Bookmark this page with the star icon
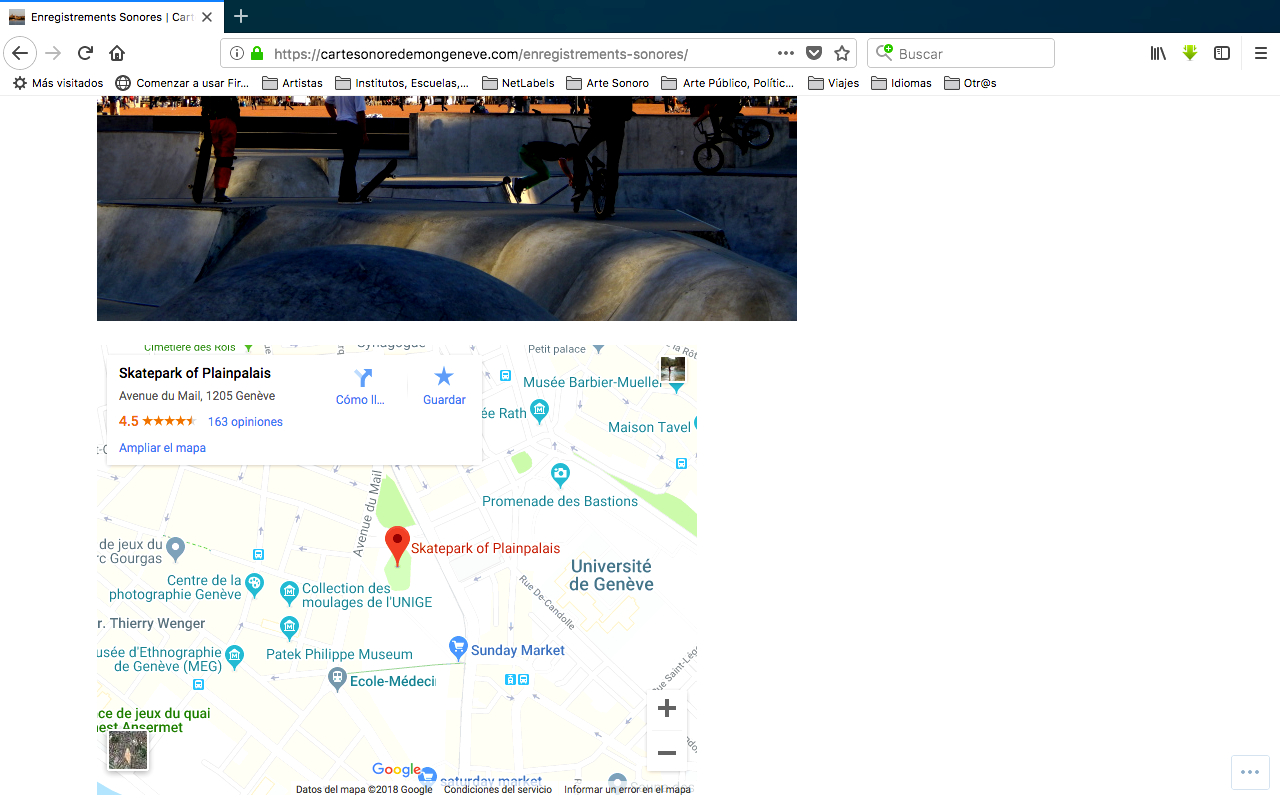This screenshot has height=800, width=1280. (x=842, y=53)
